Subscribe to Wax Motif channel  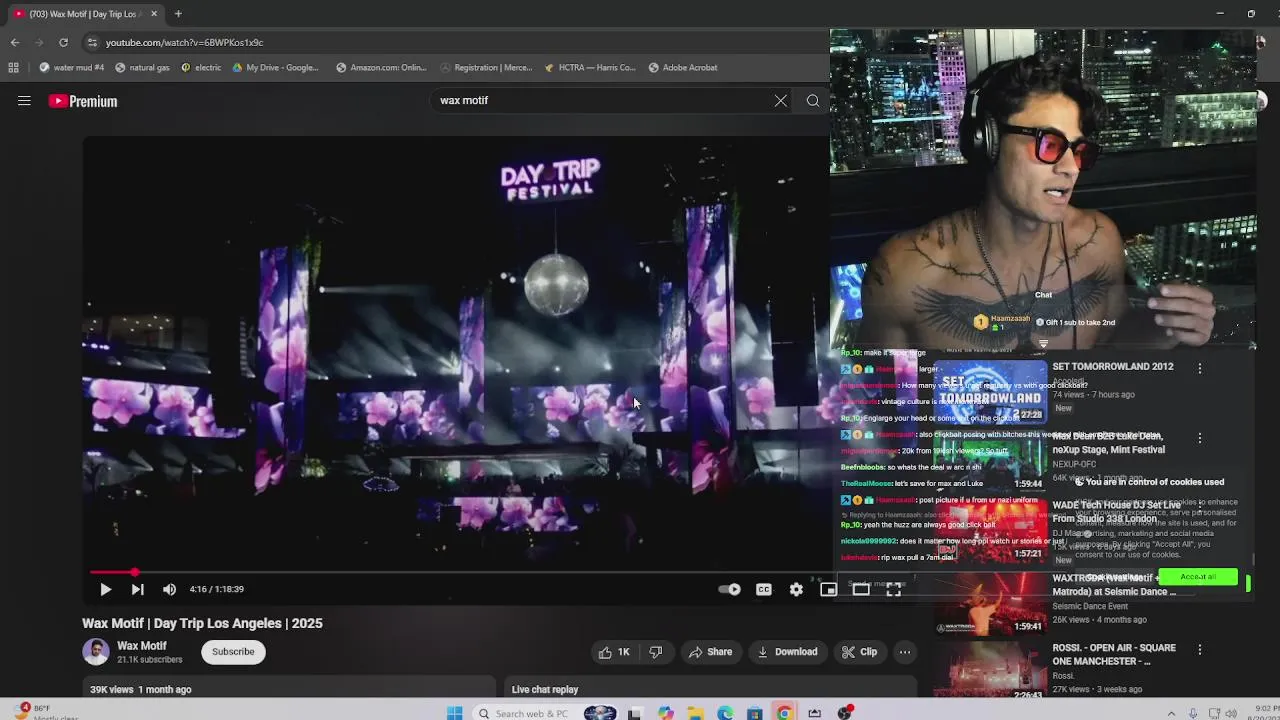233,652
